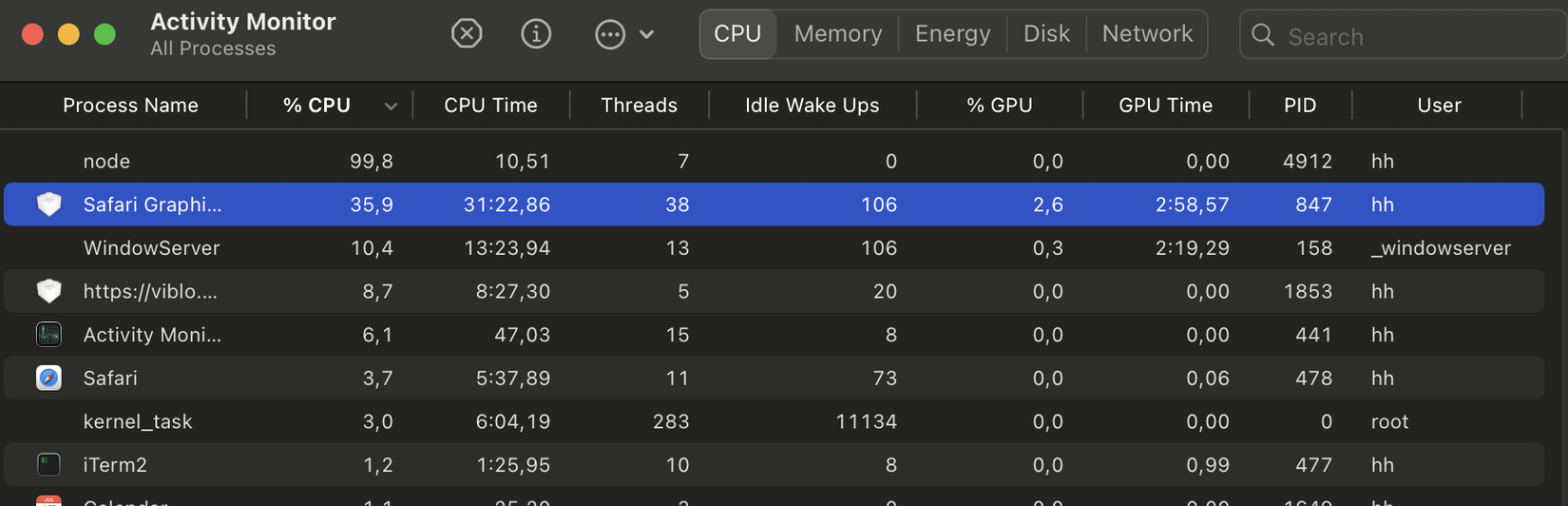The image size is (1568, 506).
Task: Switch to the Memory tab
Action: point(838,34)
